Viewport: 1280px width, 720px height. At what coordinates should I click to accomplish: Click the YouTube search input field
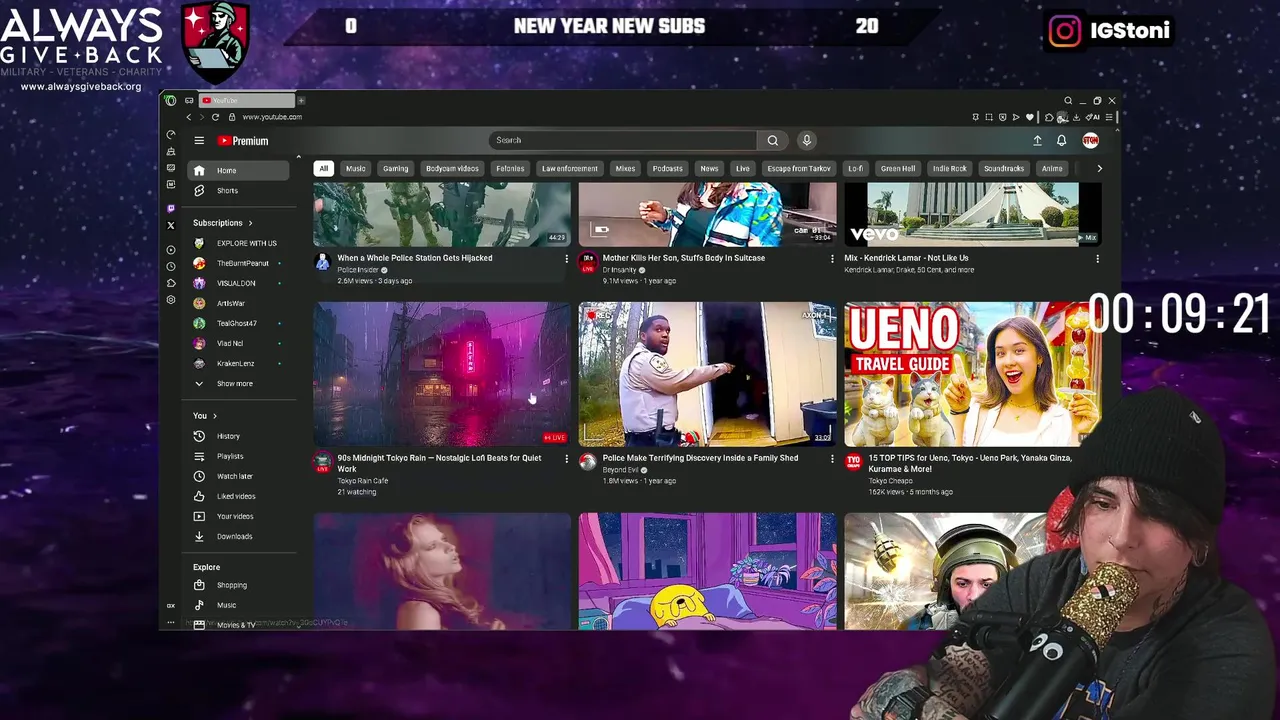click(623, 141)
